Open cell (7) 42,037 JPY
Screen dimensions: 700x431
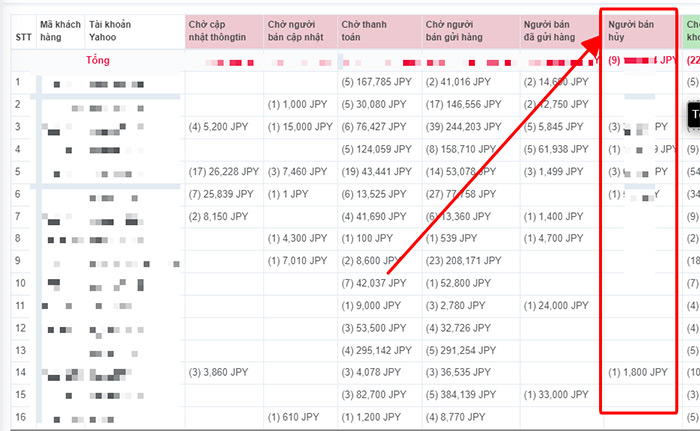point(374,283)
